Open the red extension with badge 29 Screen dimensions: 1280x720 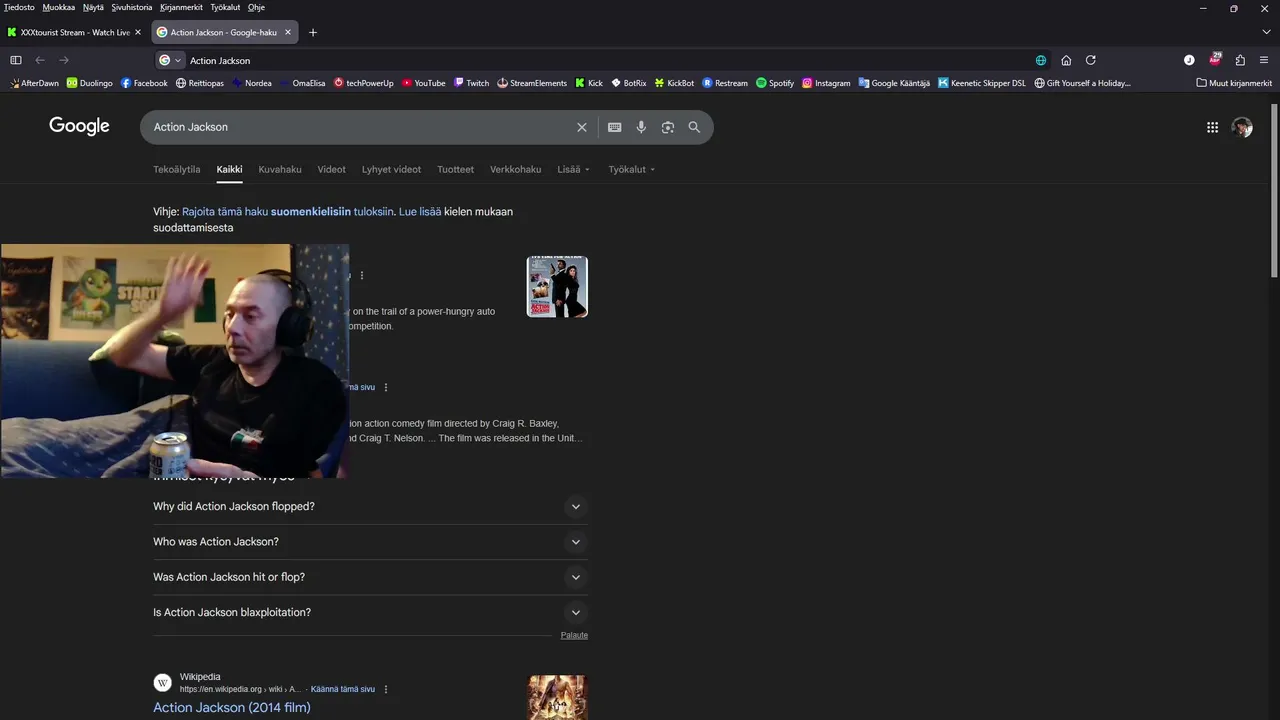pyautogui.click(x=1215, y=59)
